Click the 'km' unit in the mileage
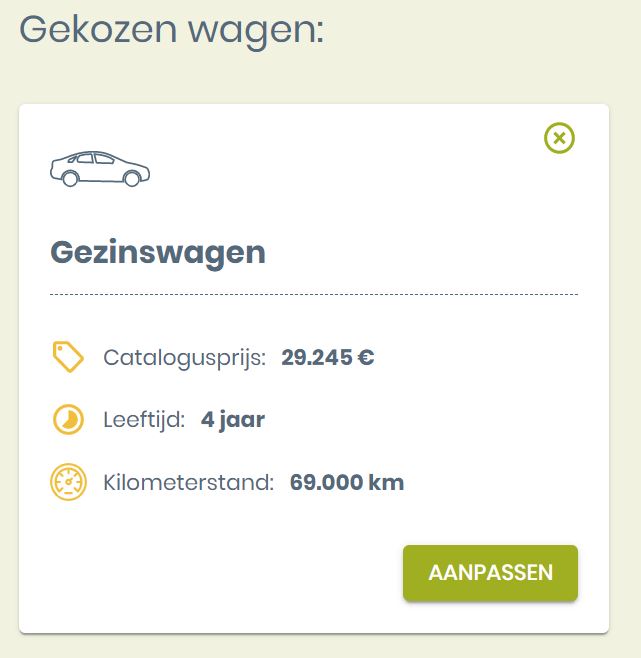The height and width of the screenshot is (658, 641). point(386,483)
